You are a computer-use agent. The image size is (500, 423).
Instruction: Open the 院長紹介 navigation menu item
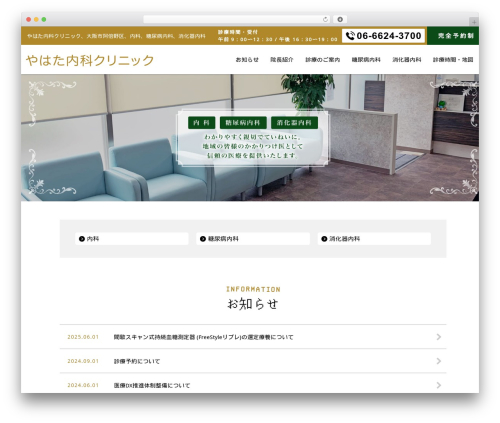pyautogui.click(x=282, y=60)
